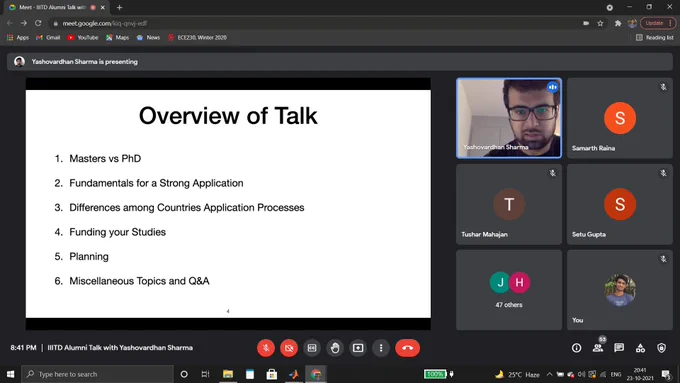The width and height of the screenshot is (680, 383).
Task: Select your own 'You' video tile
Action: click(x=620, y=290)
